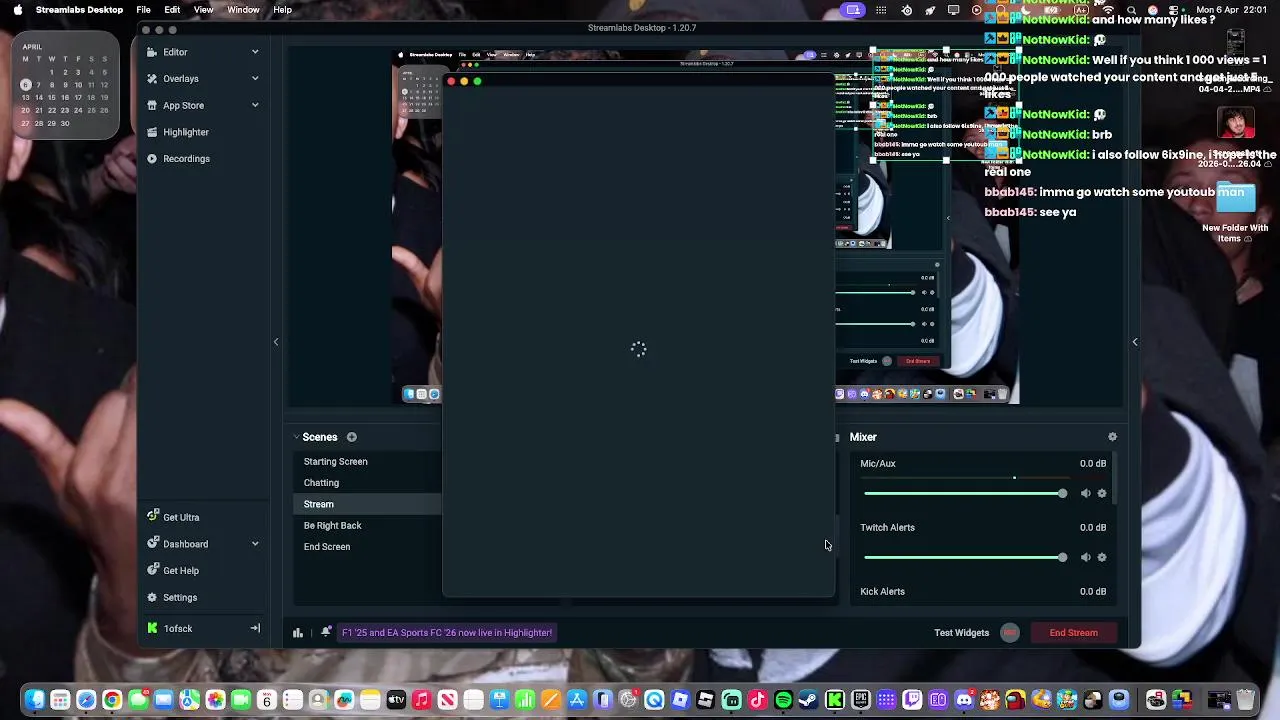Open Google Chrome from the Dock

coord(112,700)
